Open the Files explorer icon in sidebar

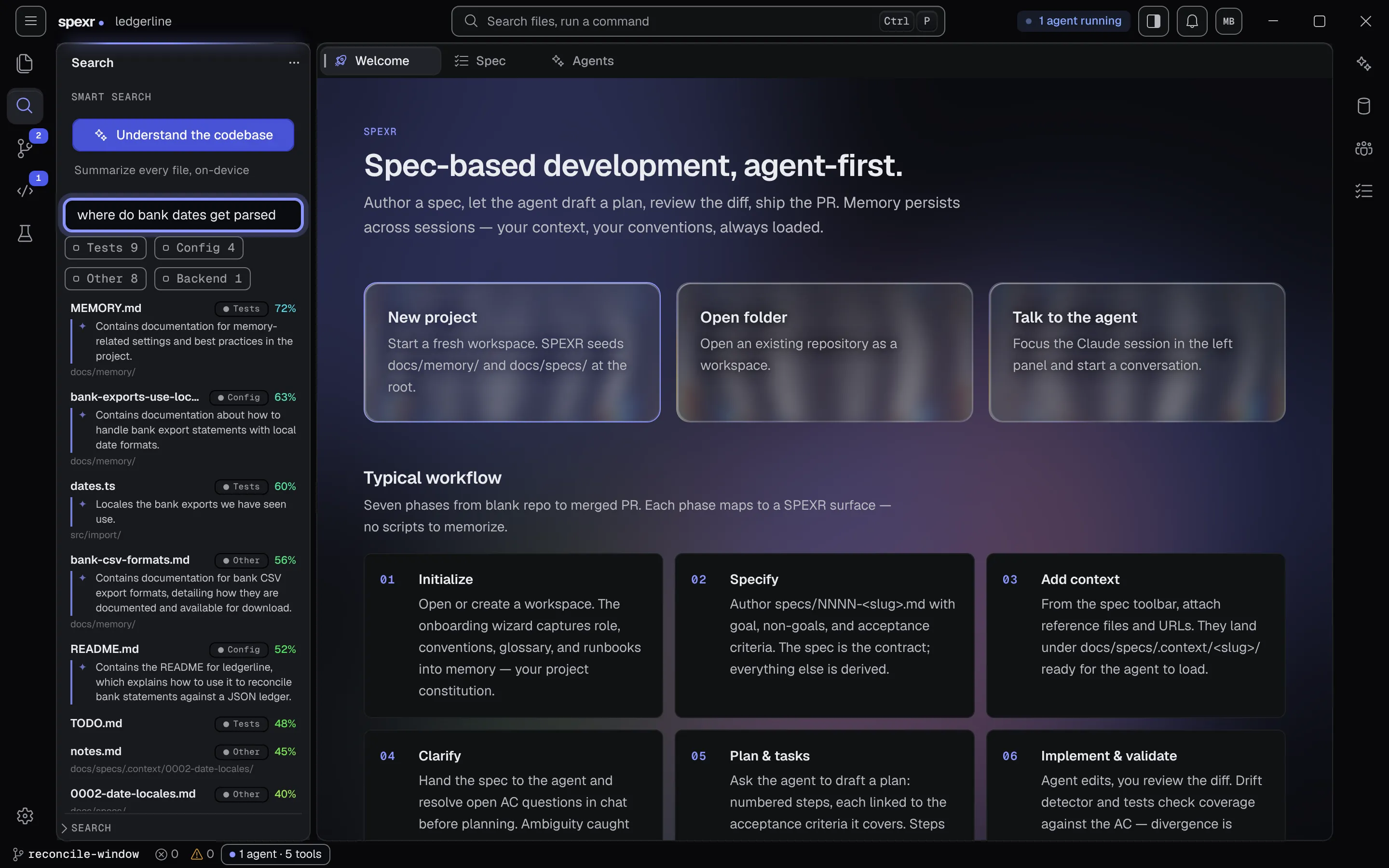[x=25, y=63]
